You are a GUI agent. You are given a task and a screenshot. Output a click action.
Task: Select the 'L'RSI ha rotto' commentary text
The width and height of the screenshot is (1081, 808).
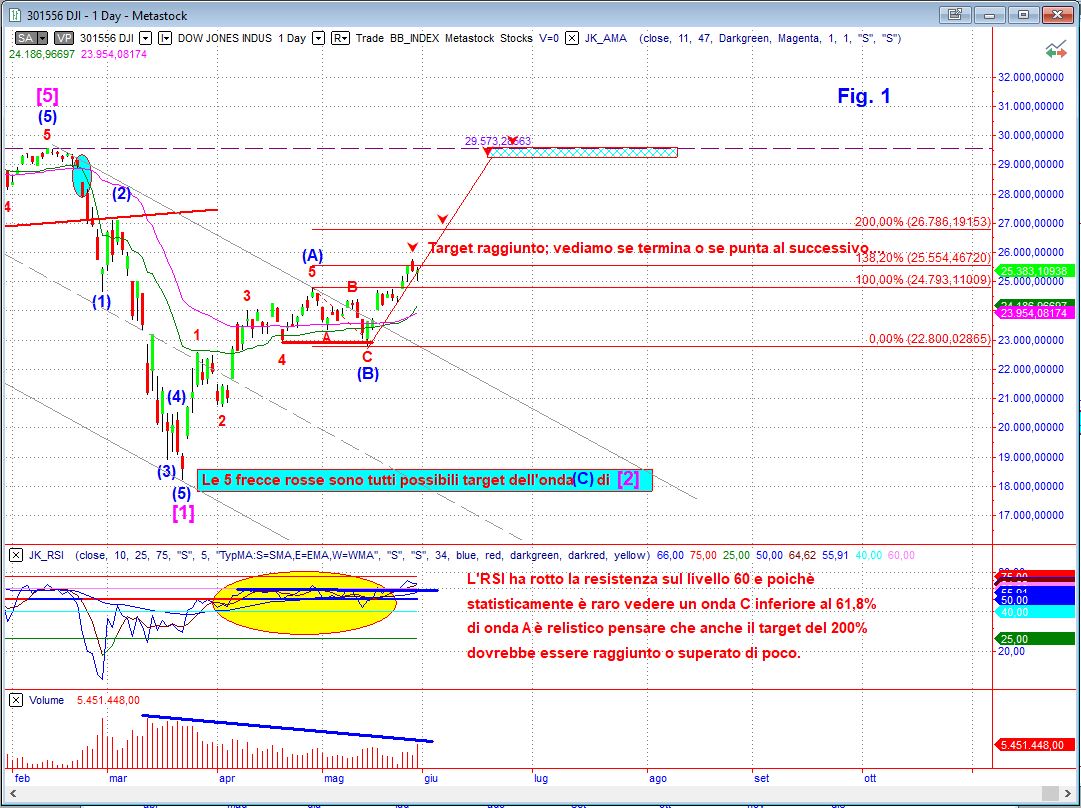(x=671, y=616)
